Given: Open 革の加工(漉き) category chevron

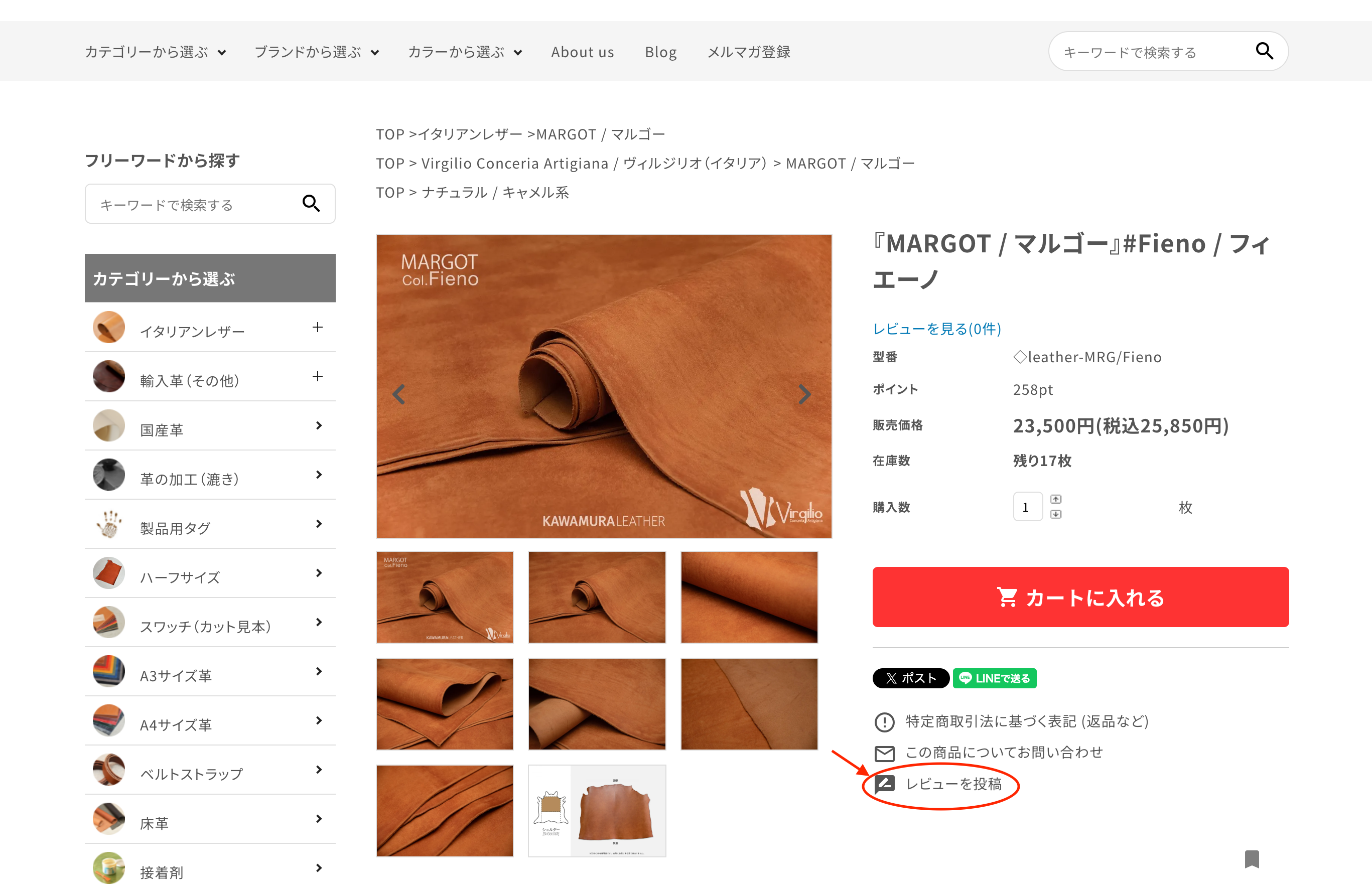Looking at the screenshot, I should click(x=319, y=475).
